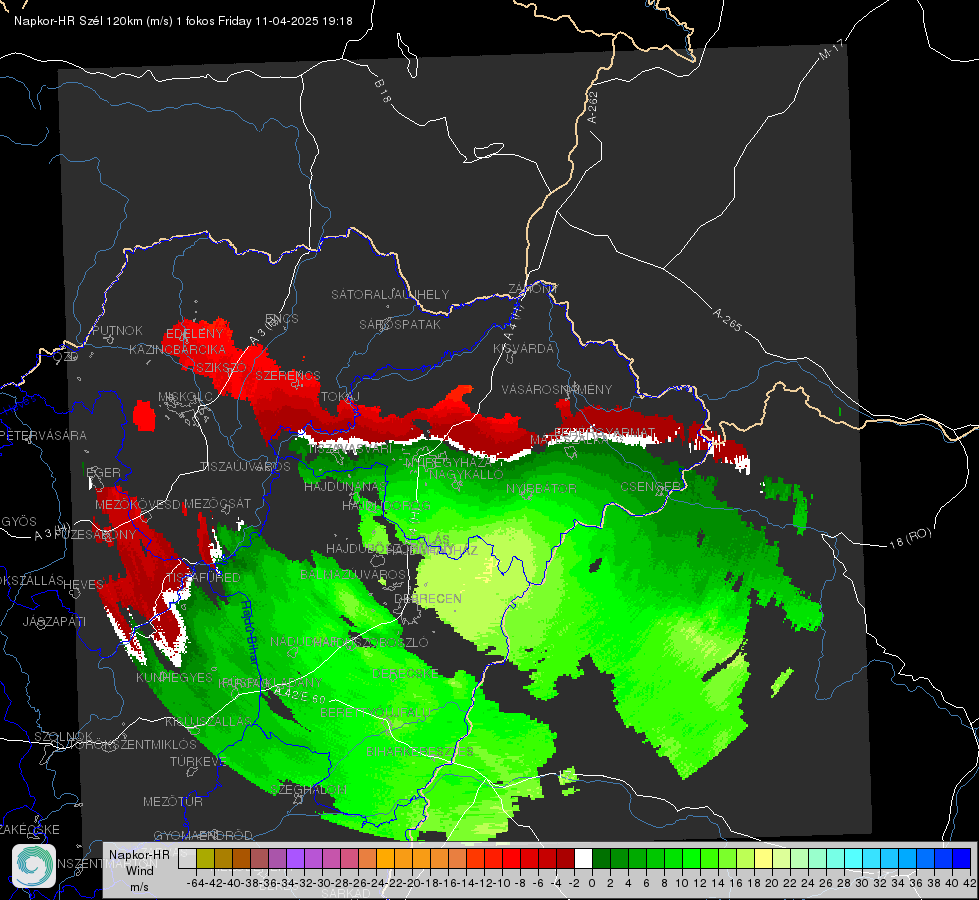
Task: Select the TISZAFÜRED label
Action: [x=202, y=577]
